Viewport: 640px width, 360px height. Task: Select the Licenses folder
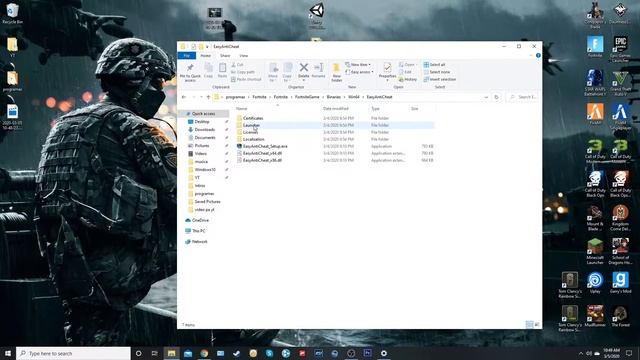[x=250, y=132]
